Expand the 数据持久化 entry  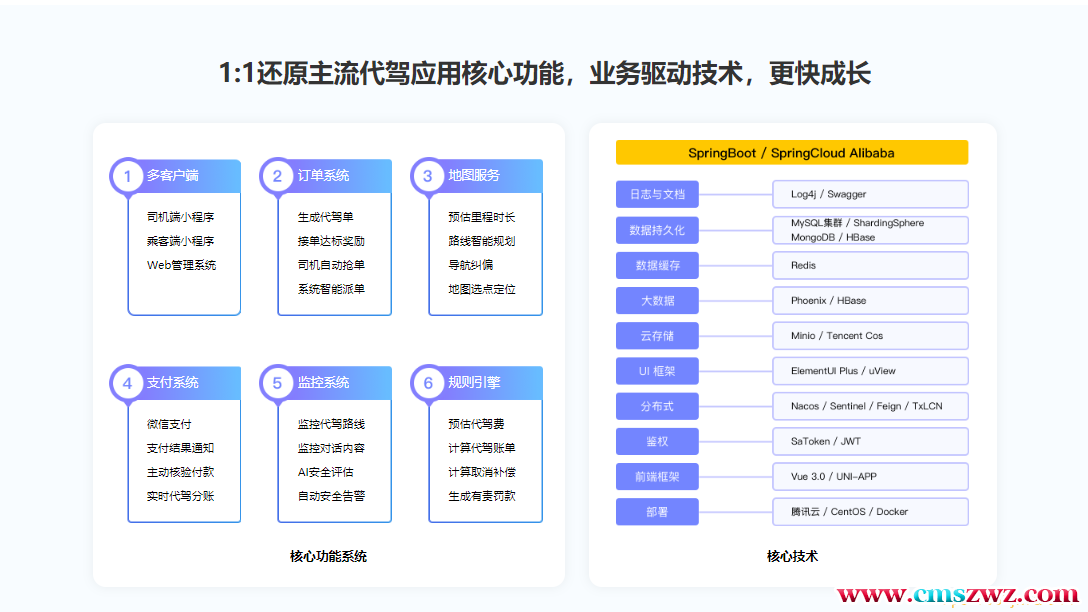657,230
